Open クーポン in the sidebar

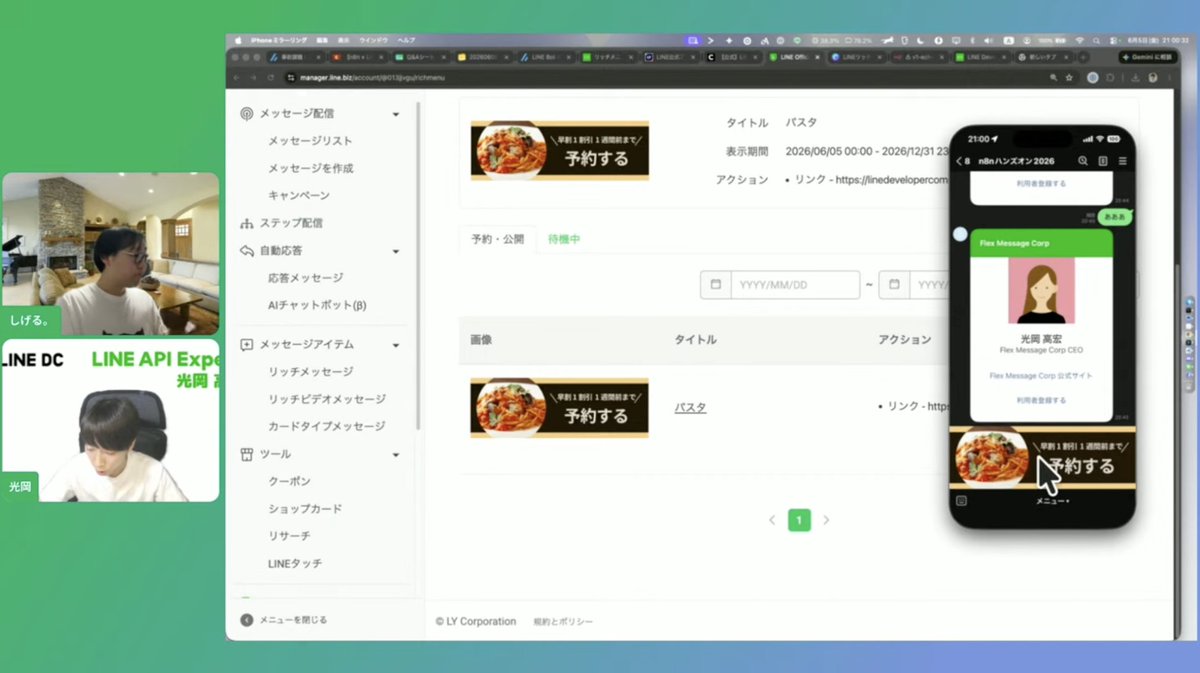(x=289, y=482)
